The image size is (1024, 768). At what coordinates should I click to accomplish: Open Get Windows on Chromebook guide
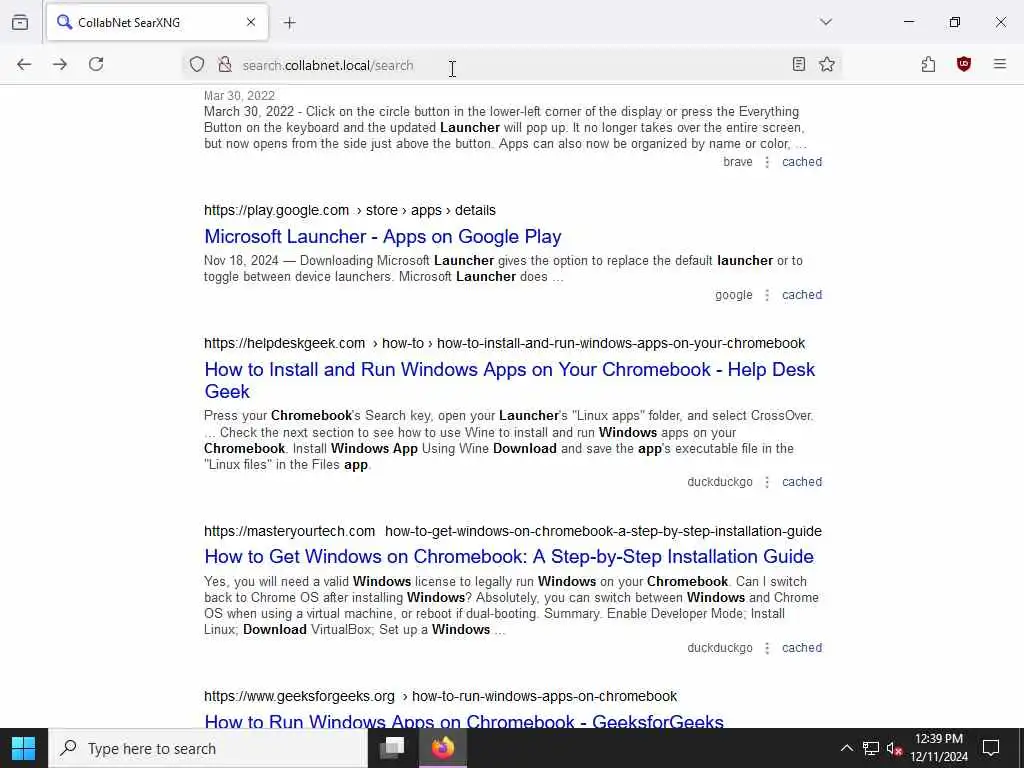tap(509, 556)
